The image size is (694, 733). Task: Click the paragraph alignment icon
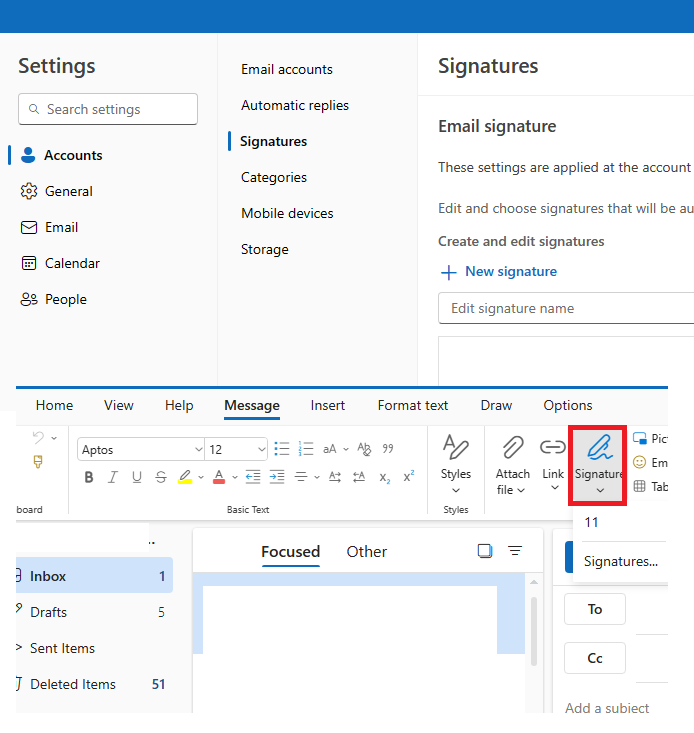click(301, 477)
